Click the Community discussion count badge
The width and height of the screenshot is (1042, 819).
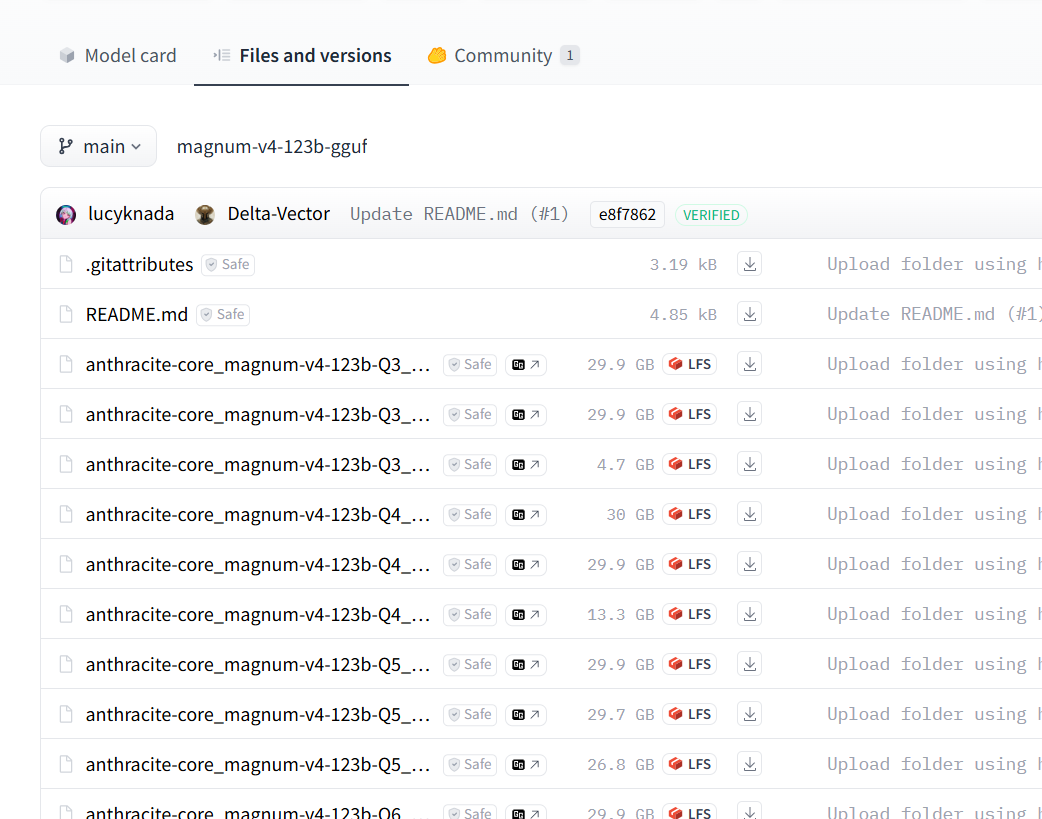(570, 55)
